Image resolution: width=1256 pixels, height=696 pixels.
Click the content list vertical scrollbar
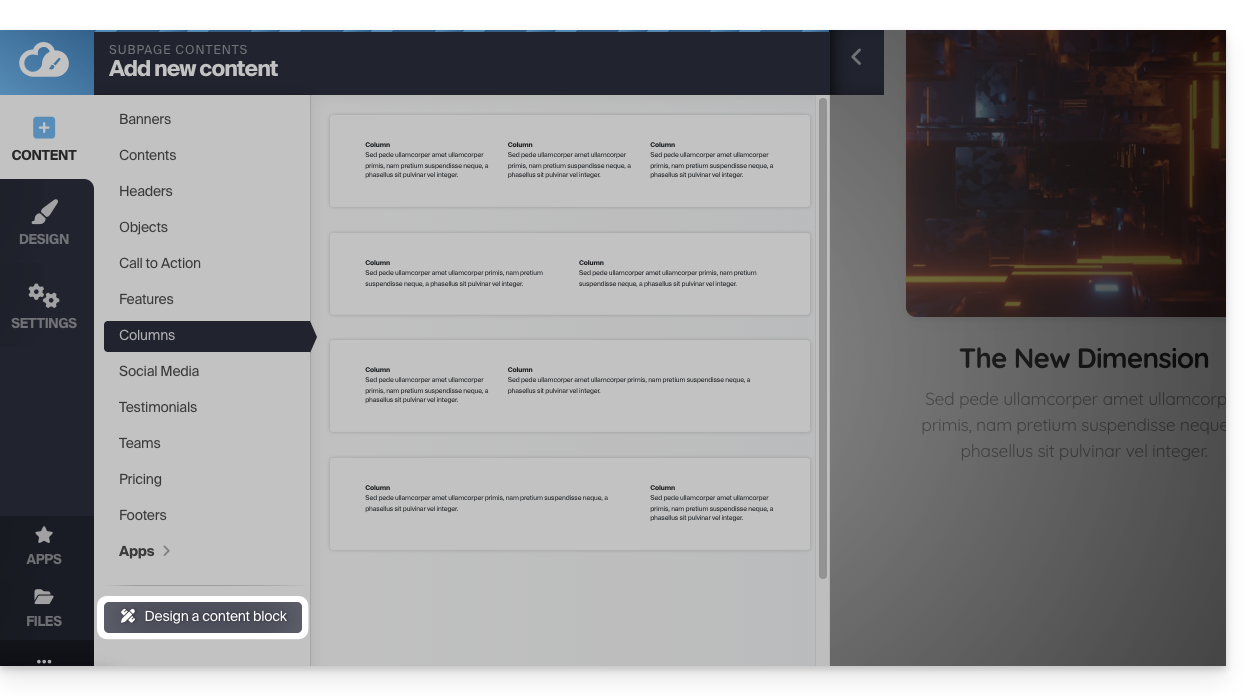point(823,338)
